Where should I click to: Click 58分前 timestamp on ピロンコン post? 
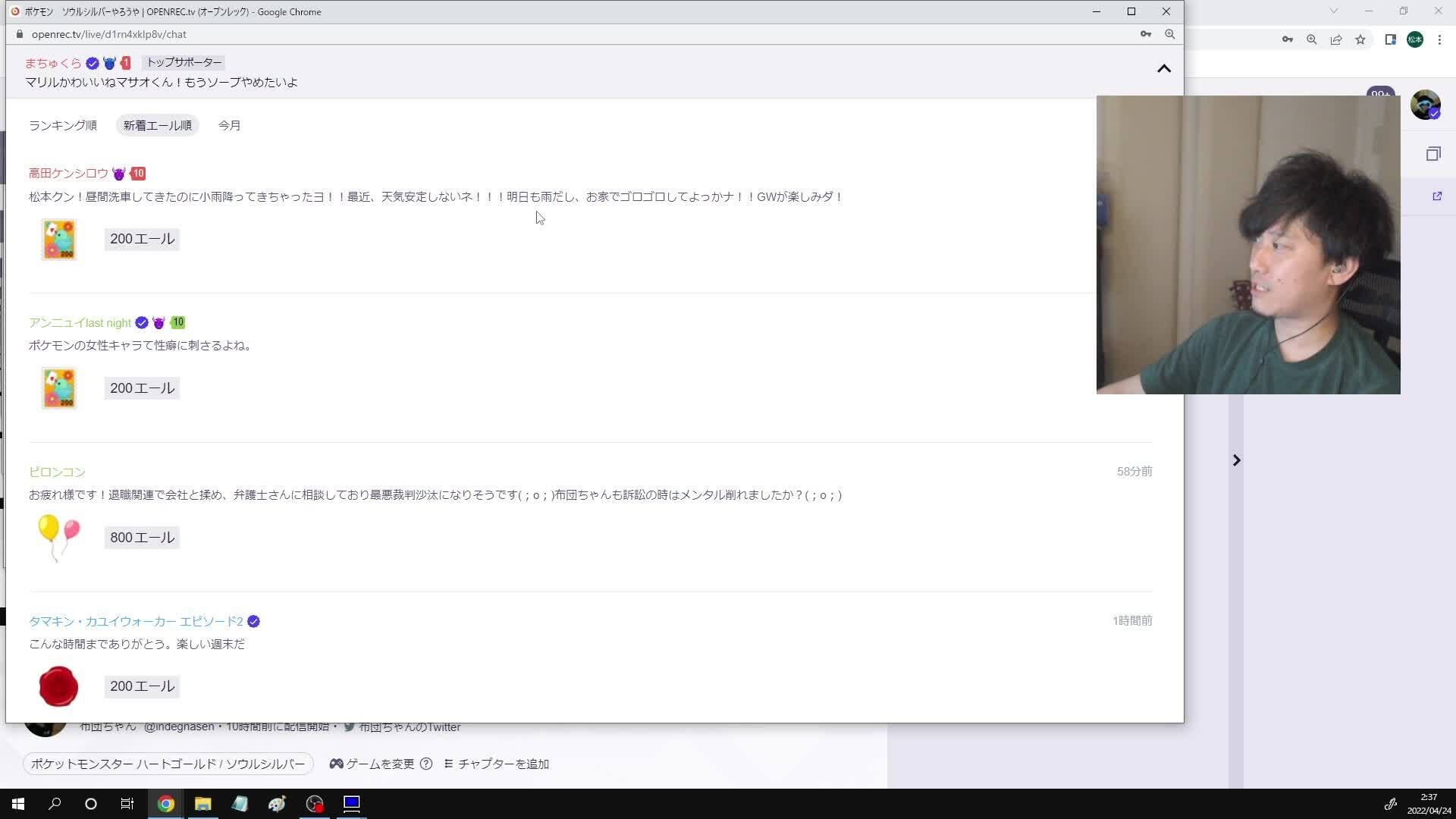[1134, 472]
